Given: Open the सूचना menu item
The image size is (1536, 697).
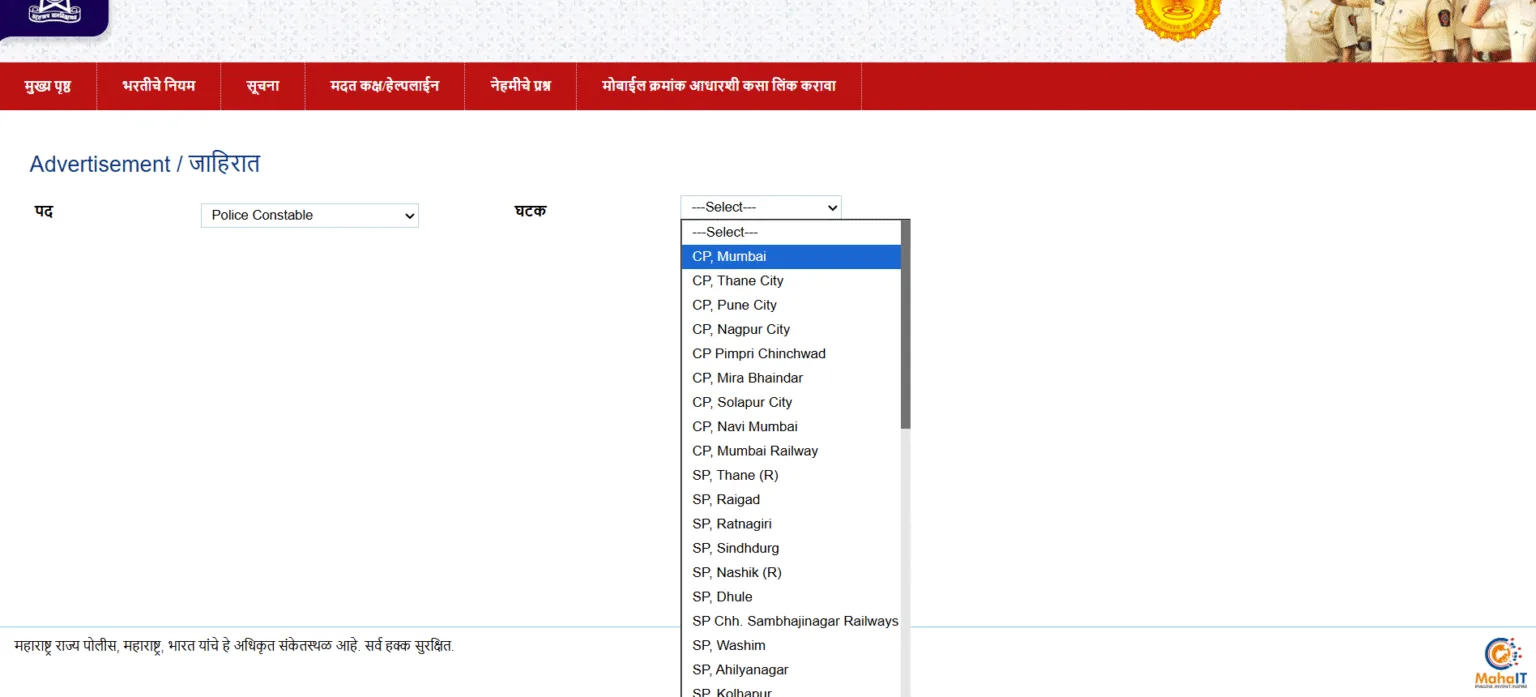Looking at the screenshot, I should (263, 86).
